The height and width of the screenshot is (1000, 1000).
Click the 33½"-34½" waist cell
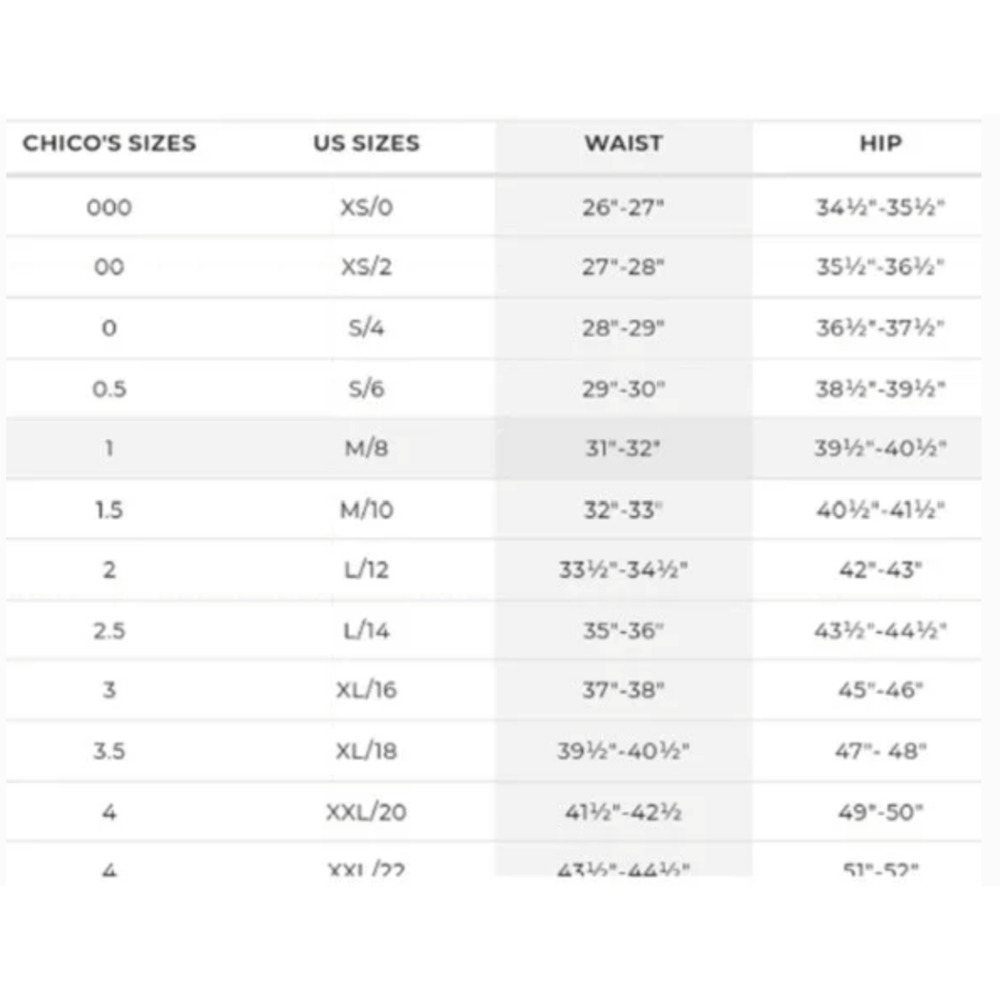click(623, 569)
